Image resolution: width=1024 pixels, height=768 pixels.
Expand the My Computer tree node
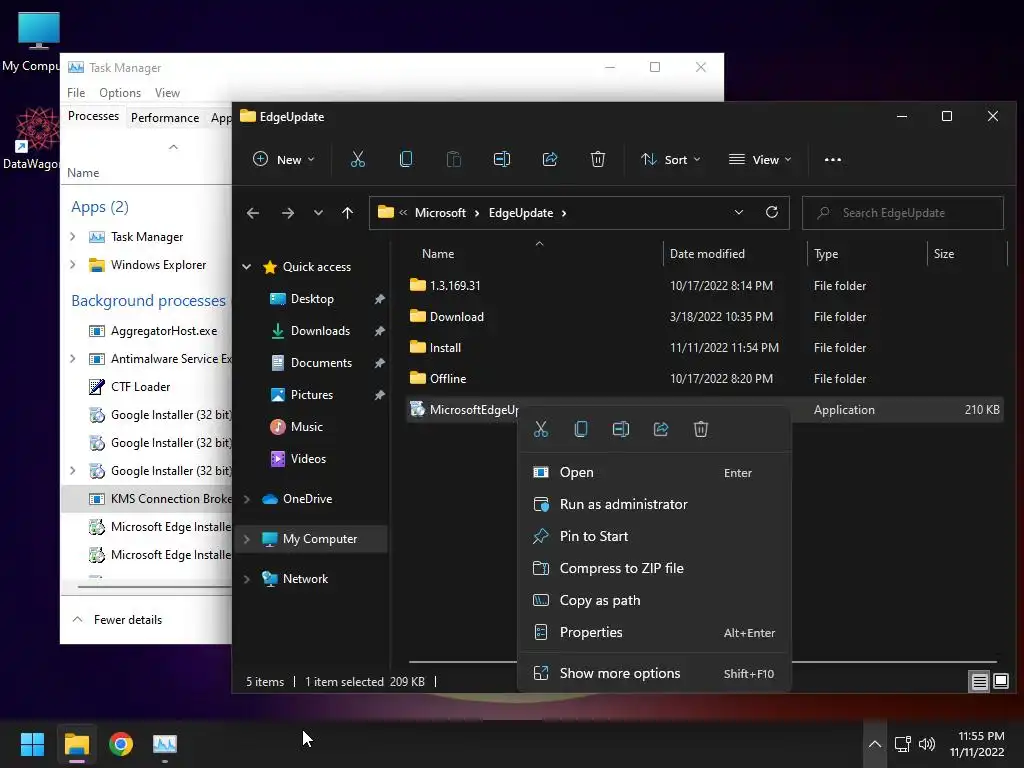click(247, 539)
